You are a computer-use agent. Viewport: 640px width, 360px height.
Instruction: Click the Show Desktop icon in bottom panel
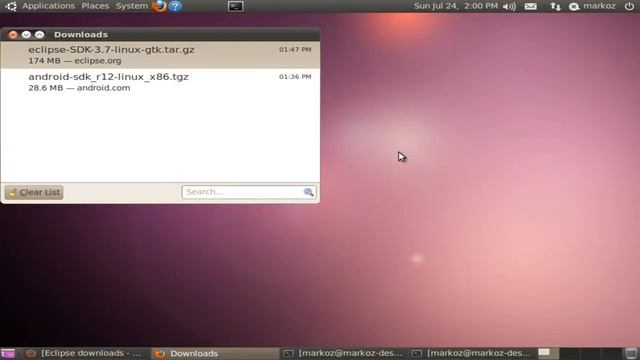pos(8,353)
